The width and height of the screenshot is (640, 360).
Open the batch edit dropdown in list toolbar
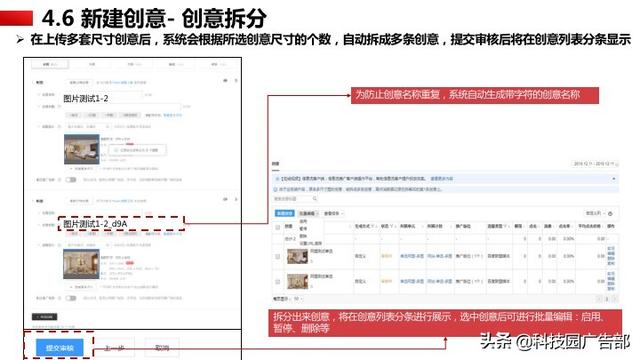click(x=308, y=213)
